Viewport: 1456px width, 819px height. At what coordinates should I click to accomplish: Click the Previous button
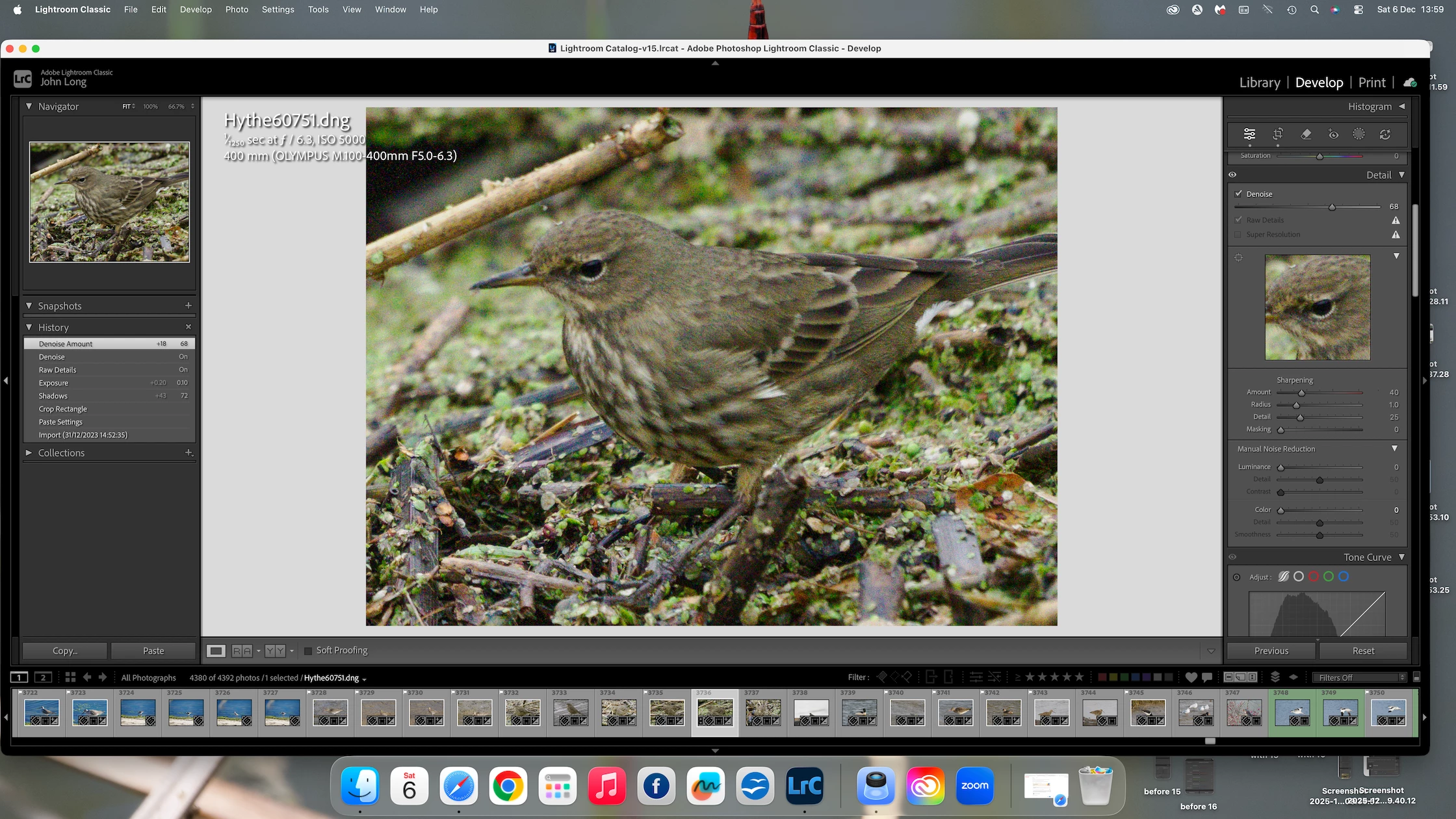pyautogui.click(x=1271, y=651)
